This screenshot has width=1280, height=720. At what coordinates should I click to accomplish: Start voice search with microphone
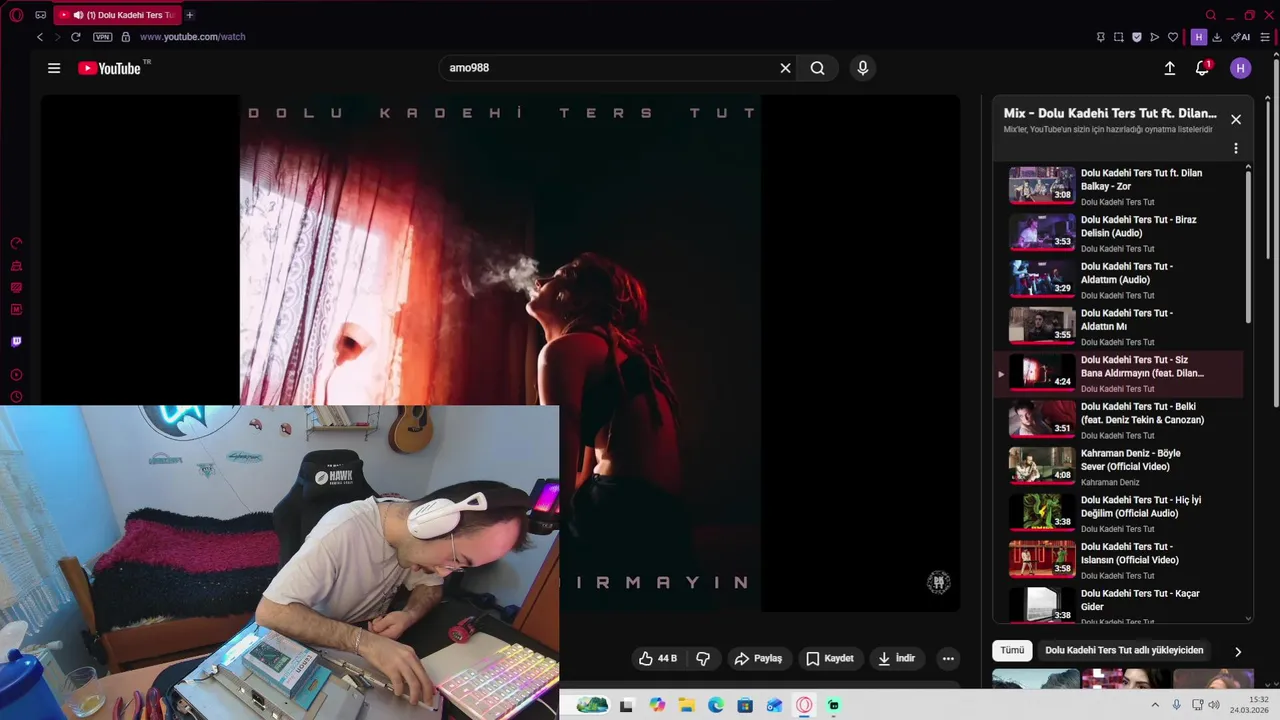[863, 68]
